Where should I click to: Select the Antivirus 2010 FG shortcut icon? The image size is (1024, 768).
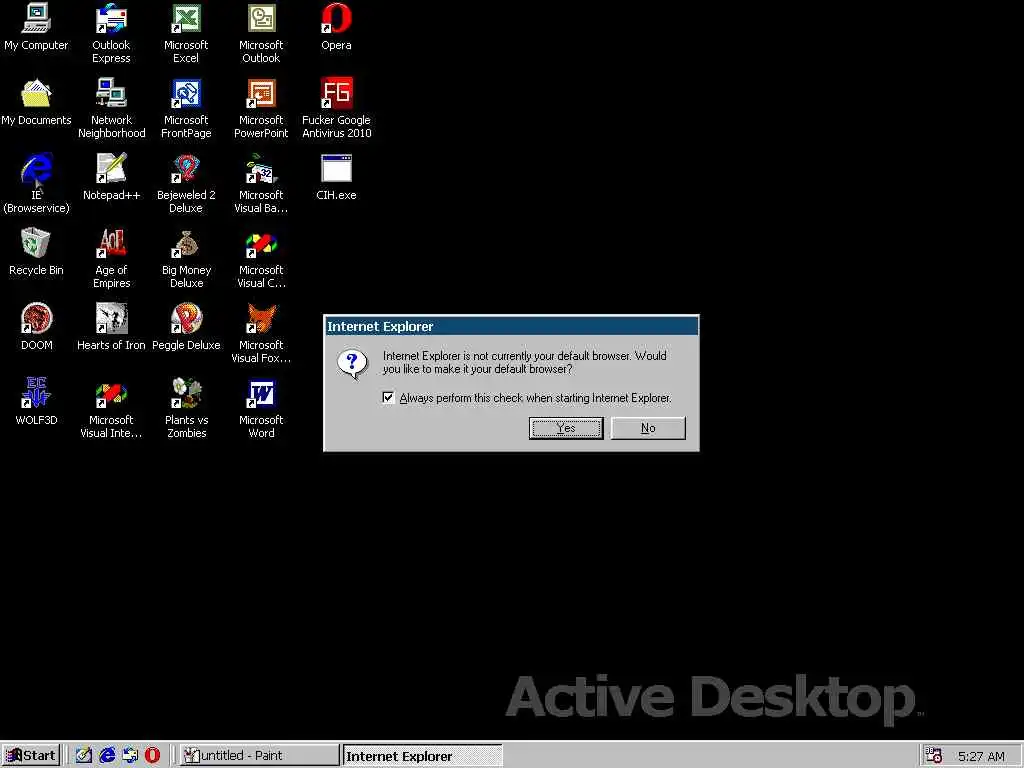(x=336, y=93)
